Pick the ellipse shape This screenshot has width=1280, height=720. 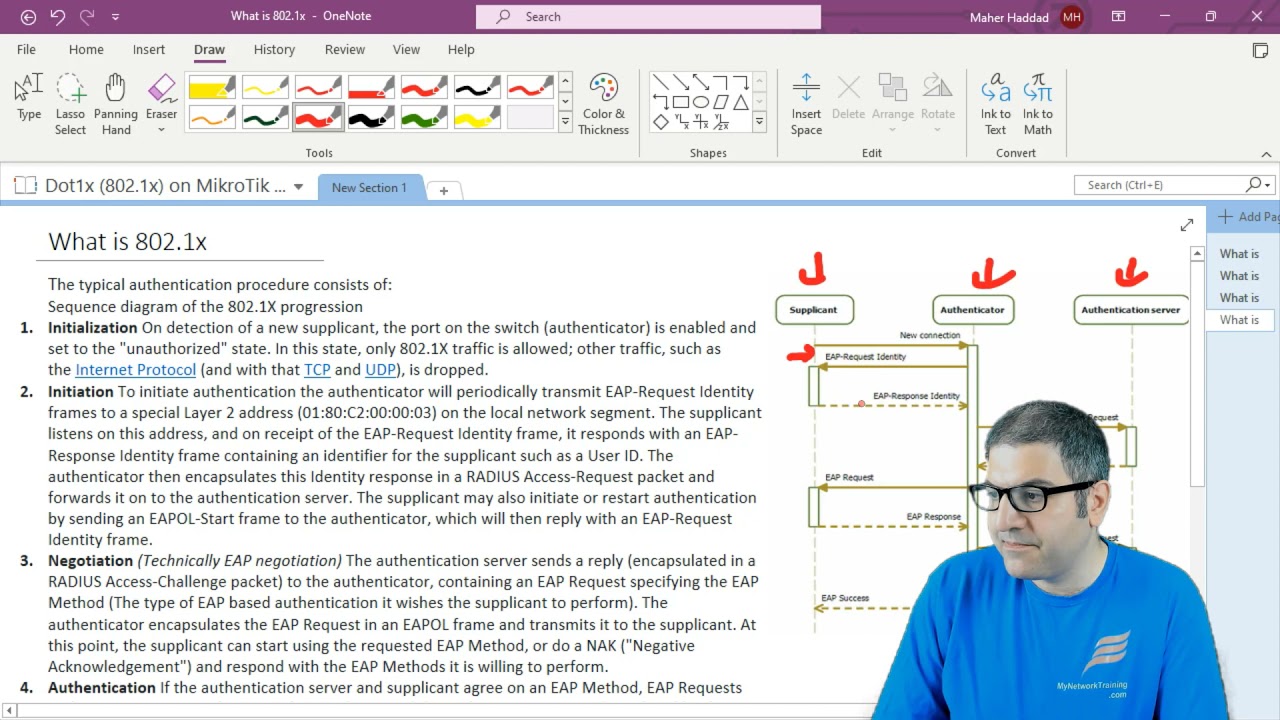(x=701, y=102)
